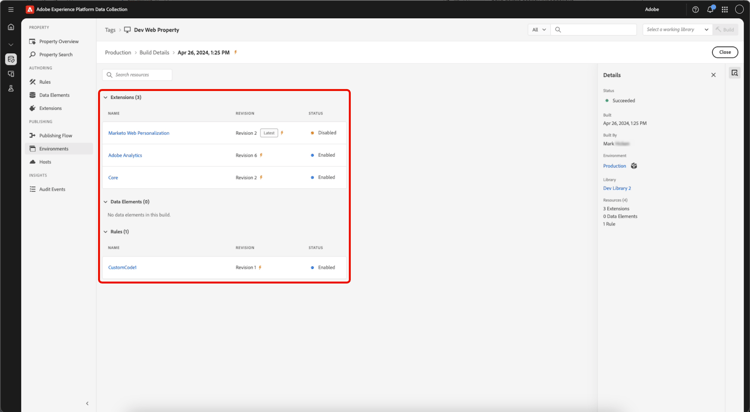
Task: Click the Adobe logo in header
Action: [x=30, y=9]
